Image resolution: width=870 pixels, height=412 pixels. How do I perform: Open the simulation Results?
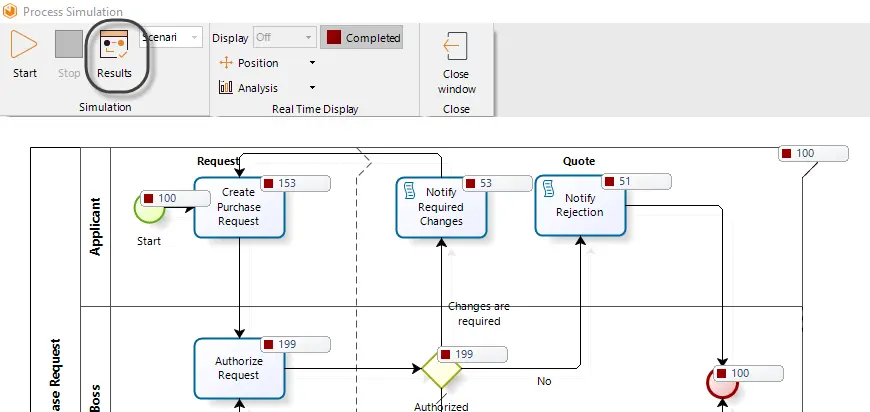(x=114, y=54)
